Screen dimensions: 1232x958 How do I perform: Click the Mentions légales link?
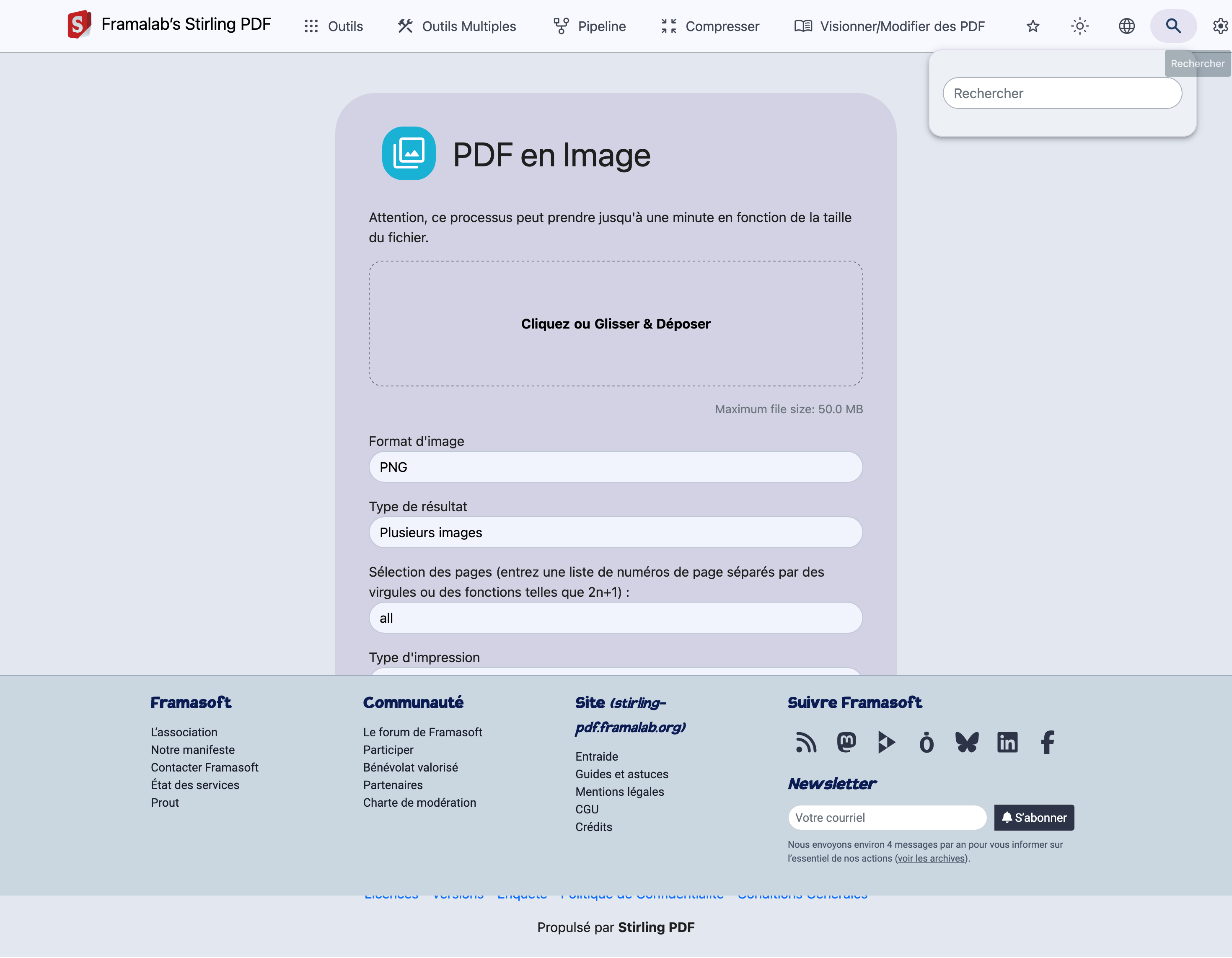(619, 792)
